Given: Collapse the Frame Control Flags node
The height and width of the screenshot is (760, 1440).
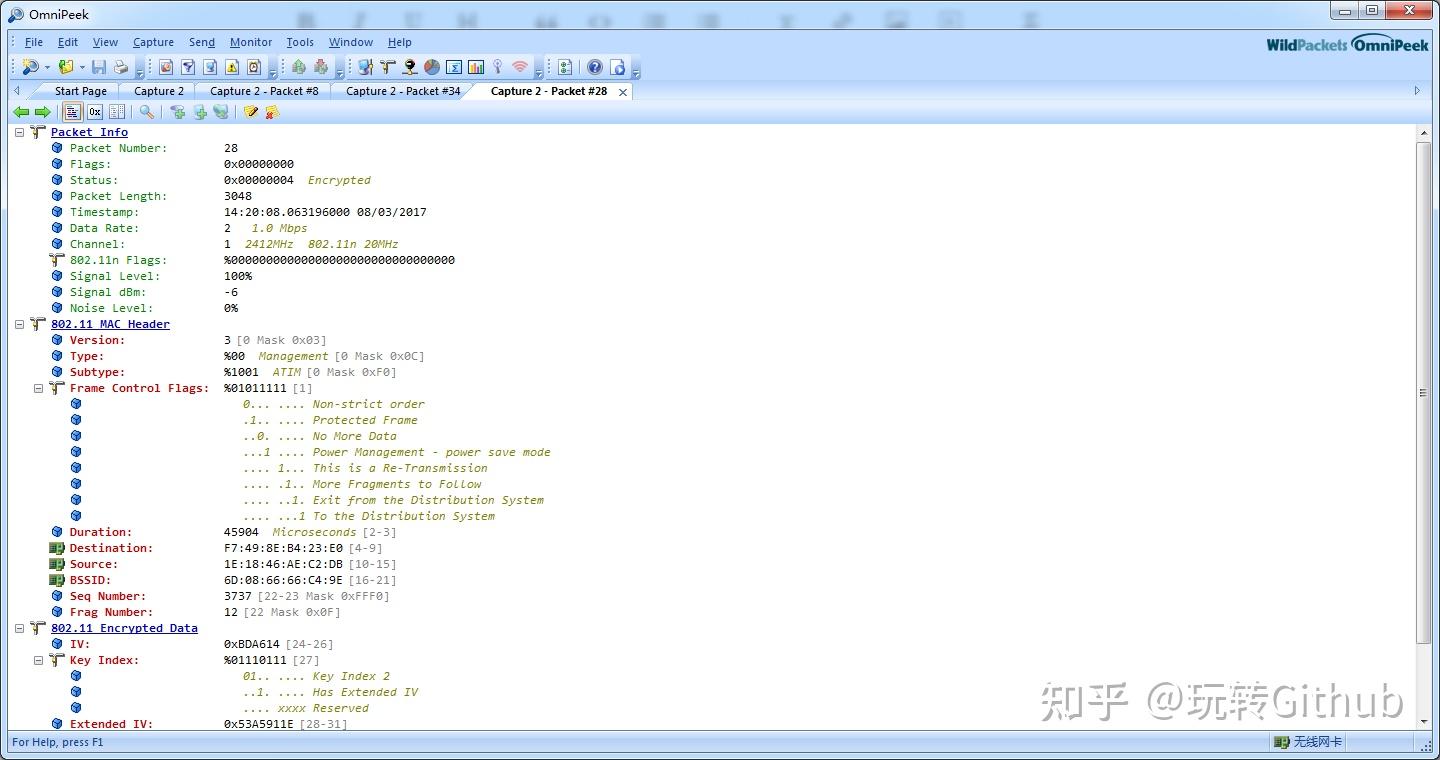Looking at the screenshot, I should click(x=39, y=388).
